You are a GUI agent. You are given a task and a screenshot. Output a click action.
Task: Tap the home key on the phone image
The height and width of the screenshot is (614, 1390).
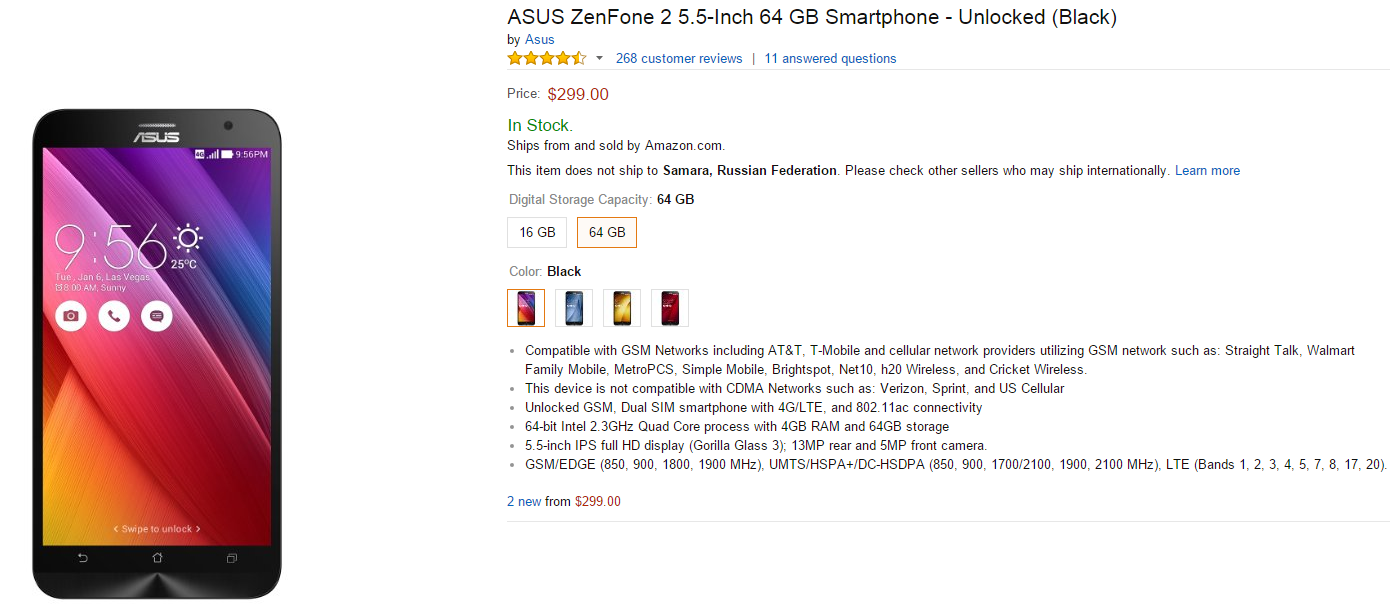point(157,557)
